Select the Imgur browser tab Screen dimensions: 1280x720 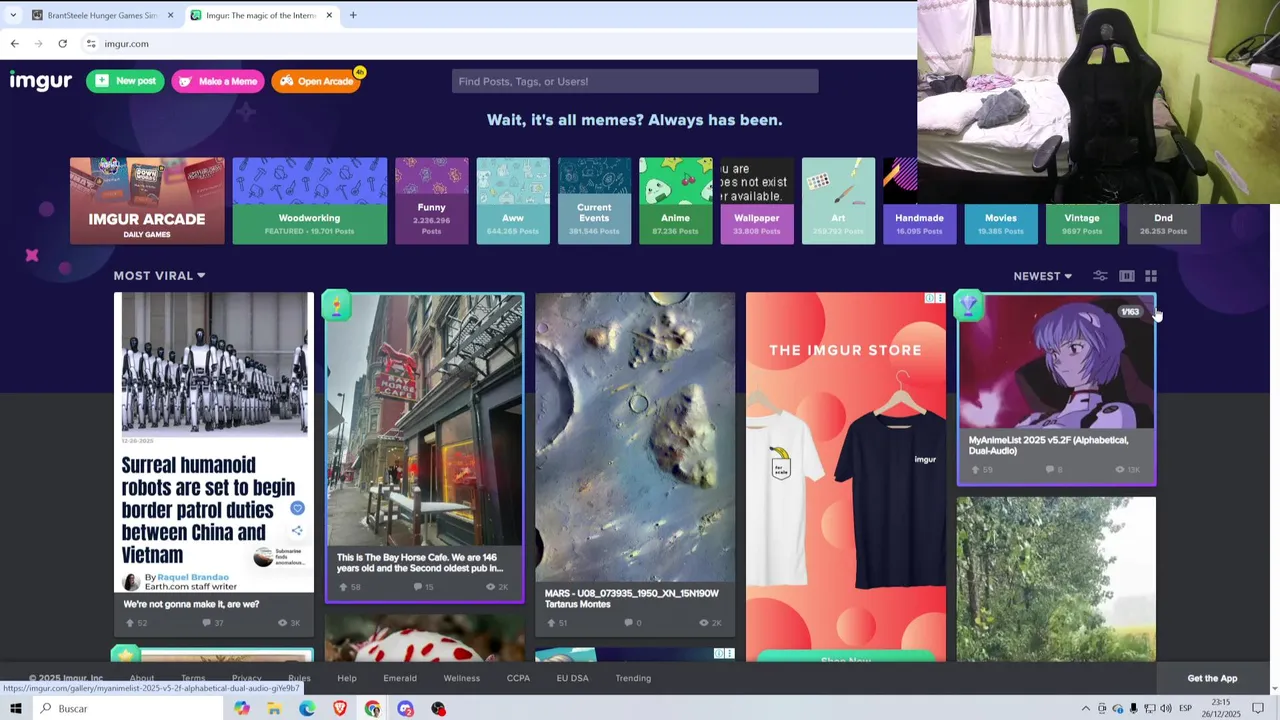[x=260, y=15]
